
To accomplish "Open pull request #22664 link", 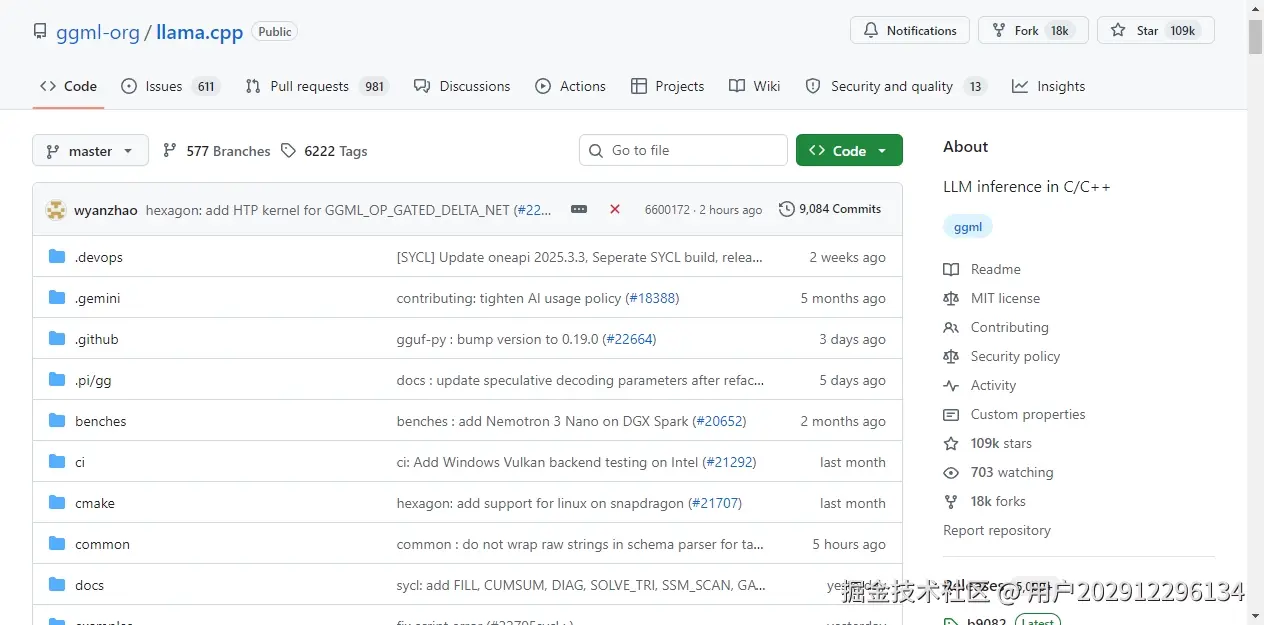I will click(630, 339).
